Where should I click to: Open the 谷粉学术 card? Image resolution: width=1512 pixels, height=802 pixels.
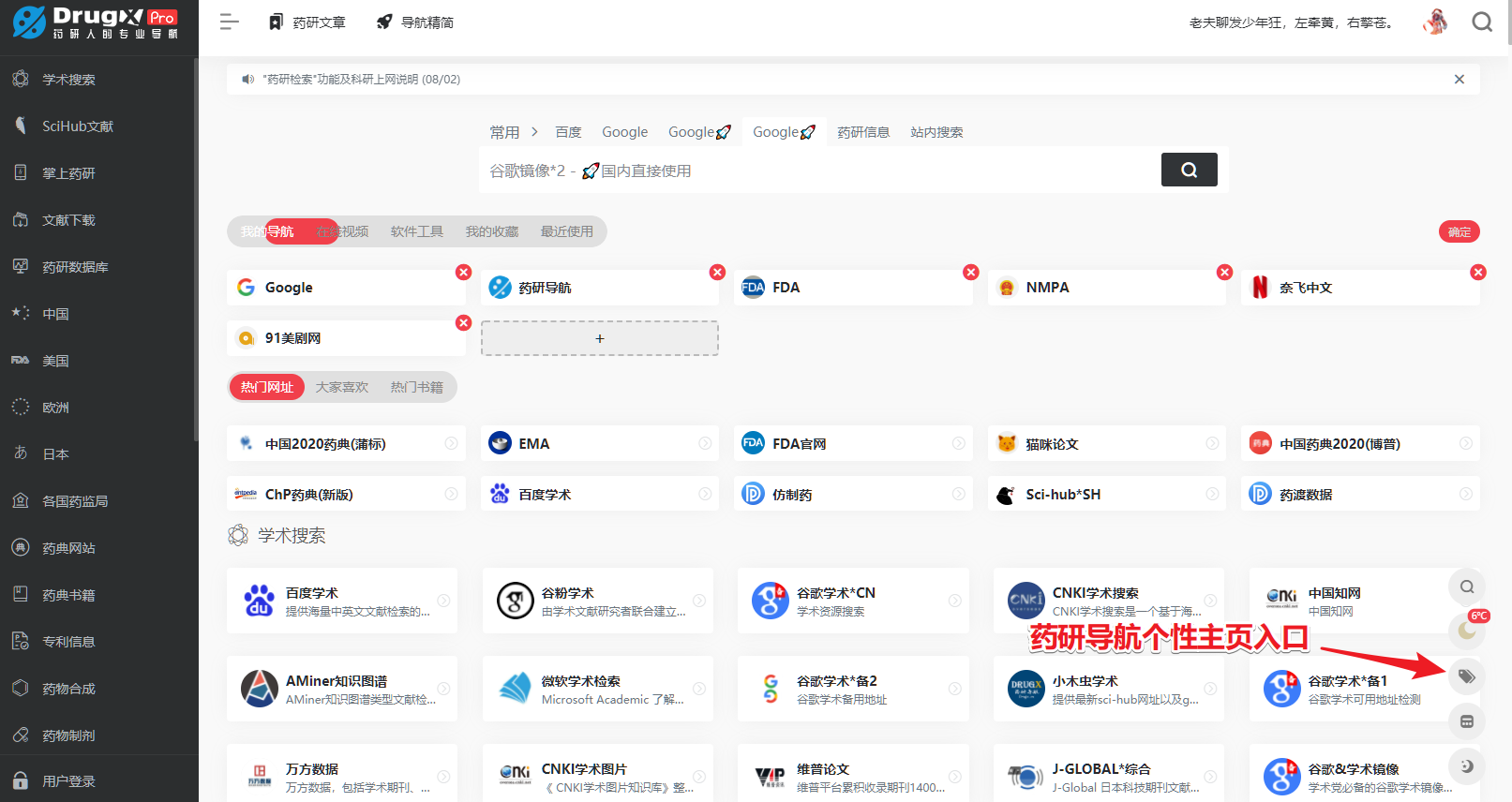click(x=598, y=601)
